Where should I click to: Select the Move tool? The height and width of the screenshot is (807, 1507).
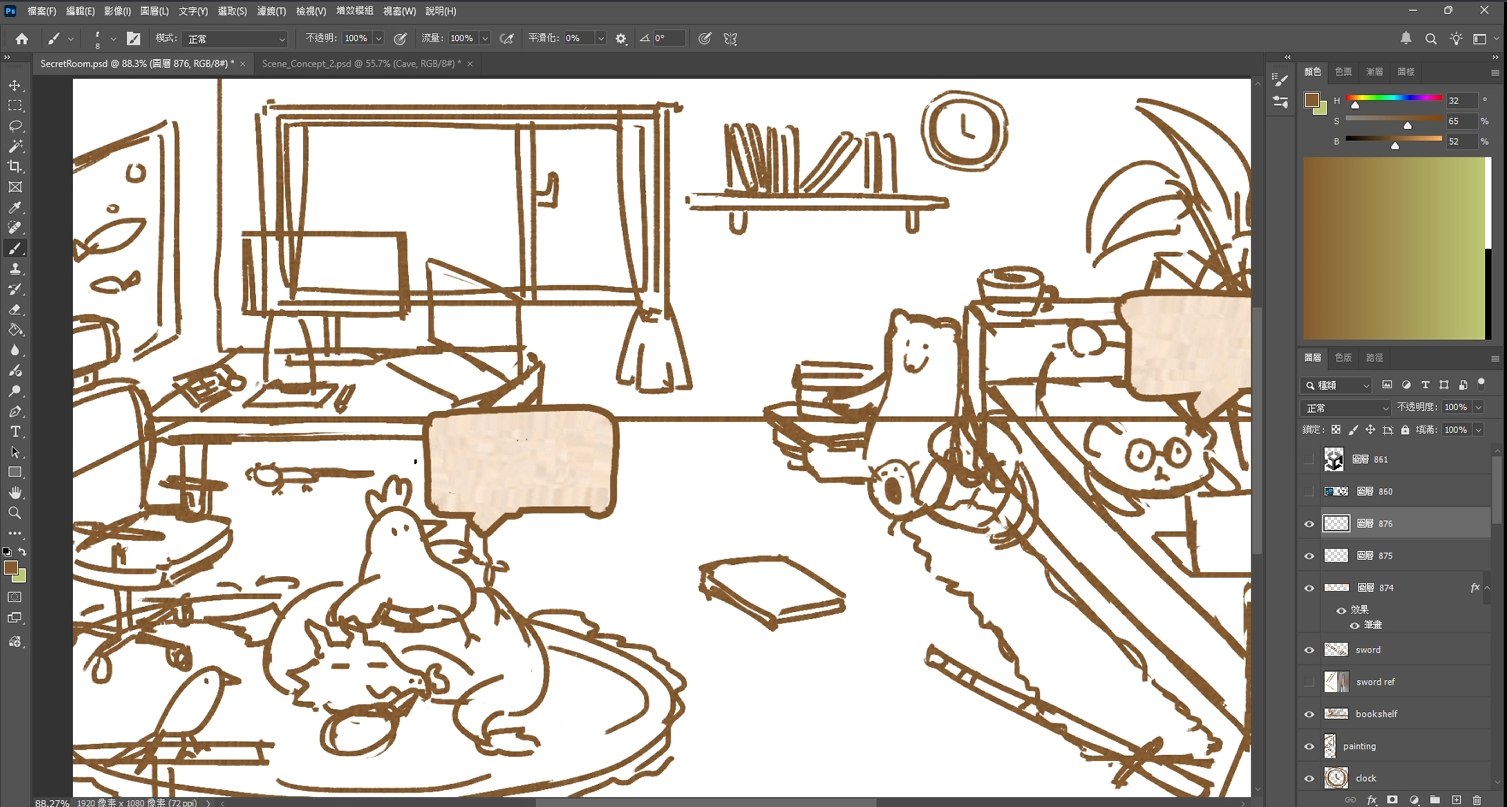coord(15,85)
